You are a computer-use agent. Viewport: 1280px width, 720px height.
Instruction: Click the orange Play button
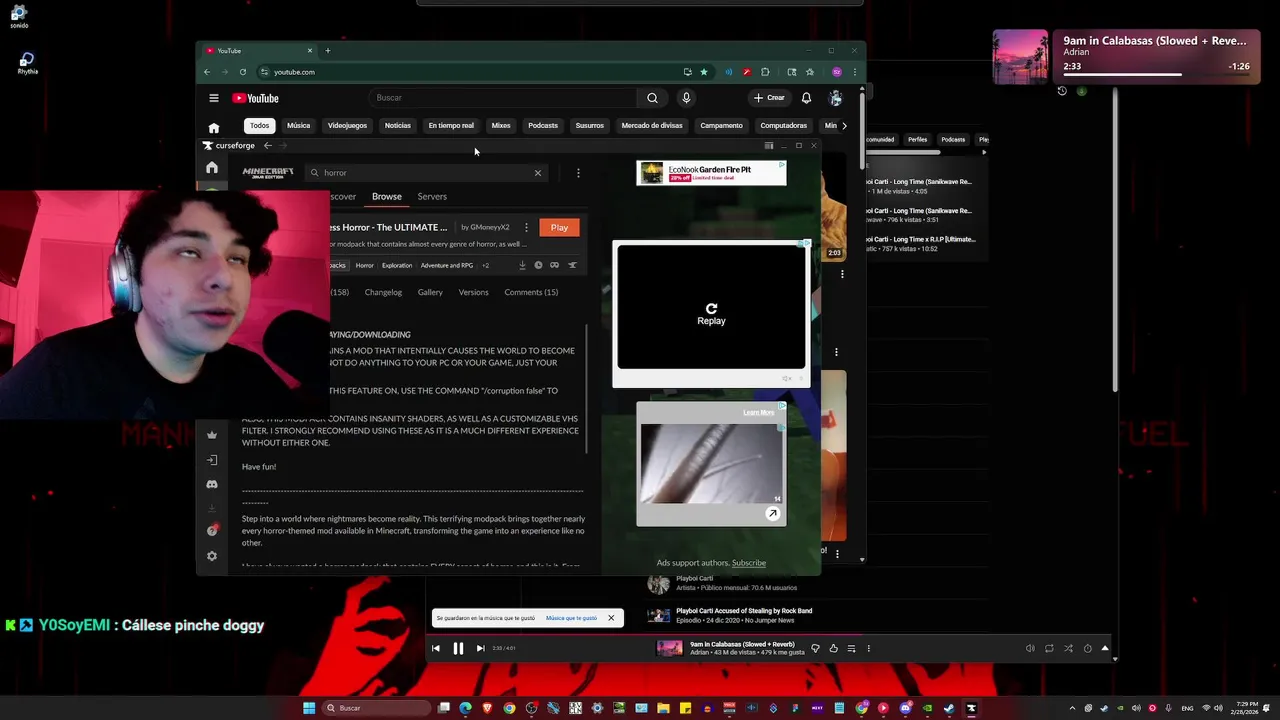pos(559,228)
